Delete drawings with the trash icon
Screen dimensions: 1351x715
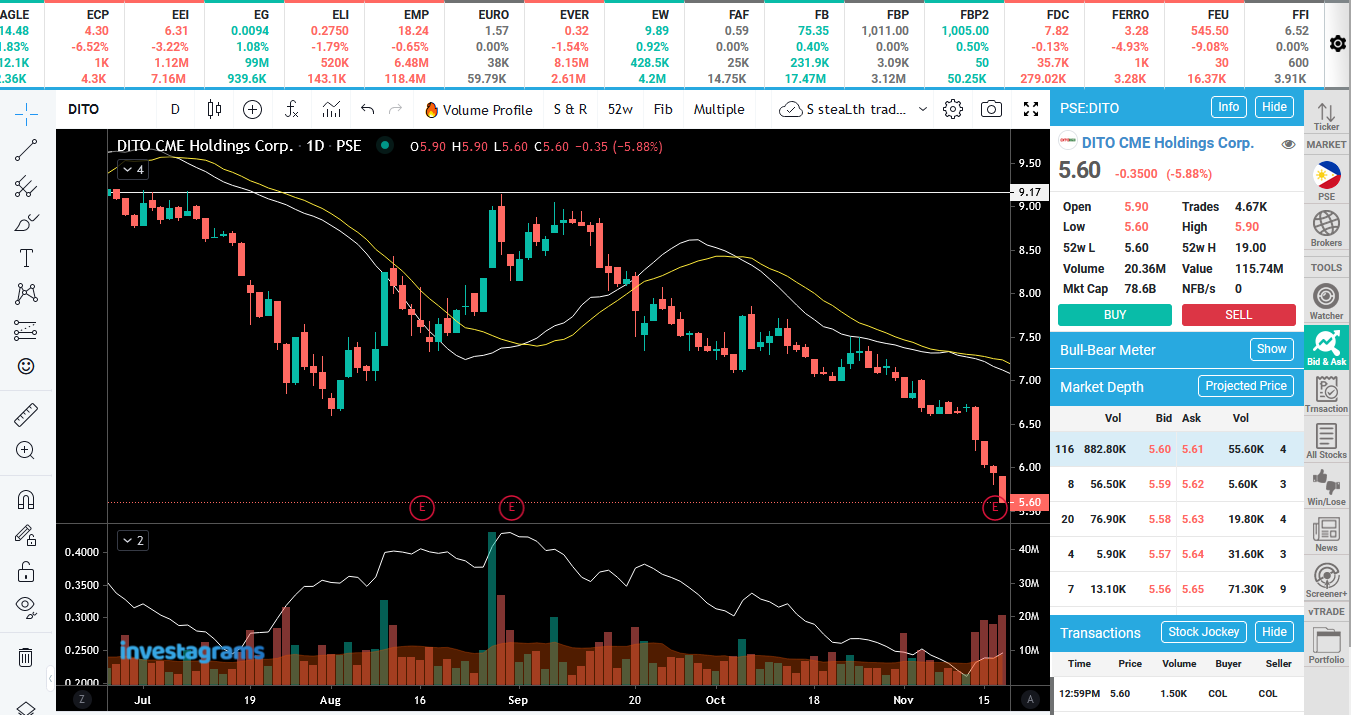click(x=26, y=657)
